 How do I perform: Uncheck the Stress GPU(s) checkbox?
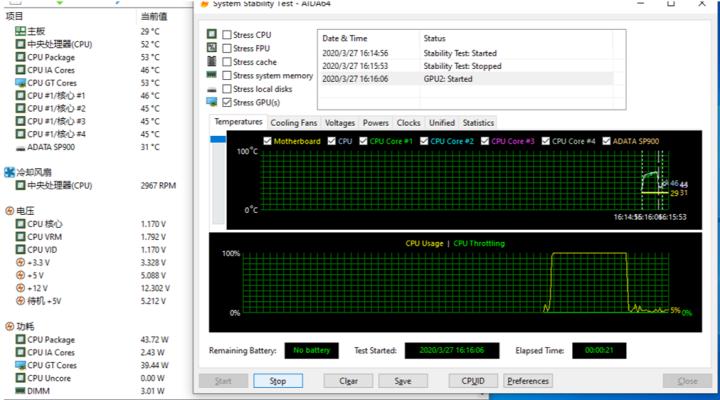(227, 102)
